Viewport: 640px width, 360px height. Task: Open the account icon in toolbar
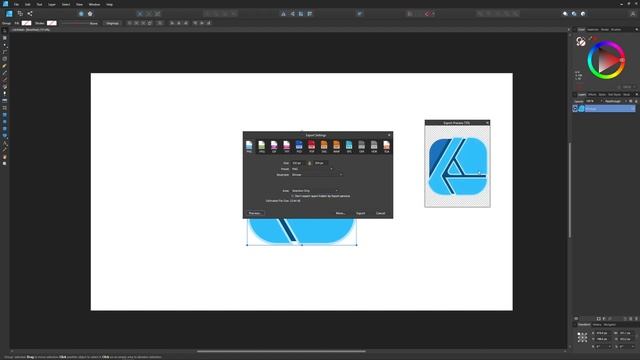point(633,14)
